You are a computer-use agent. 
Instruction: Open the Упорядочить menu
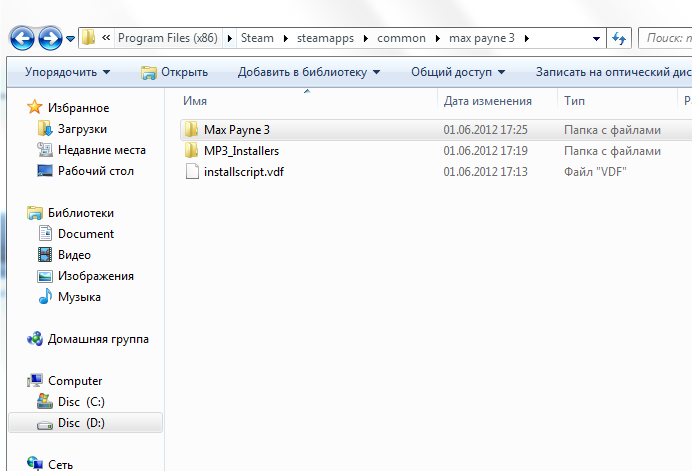point(68,72)
